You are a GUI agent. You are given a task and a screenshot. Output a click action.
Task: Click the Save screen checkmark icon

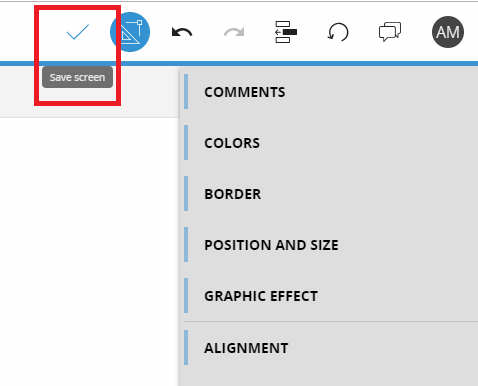[78, 32]
